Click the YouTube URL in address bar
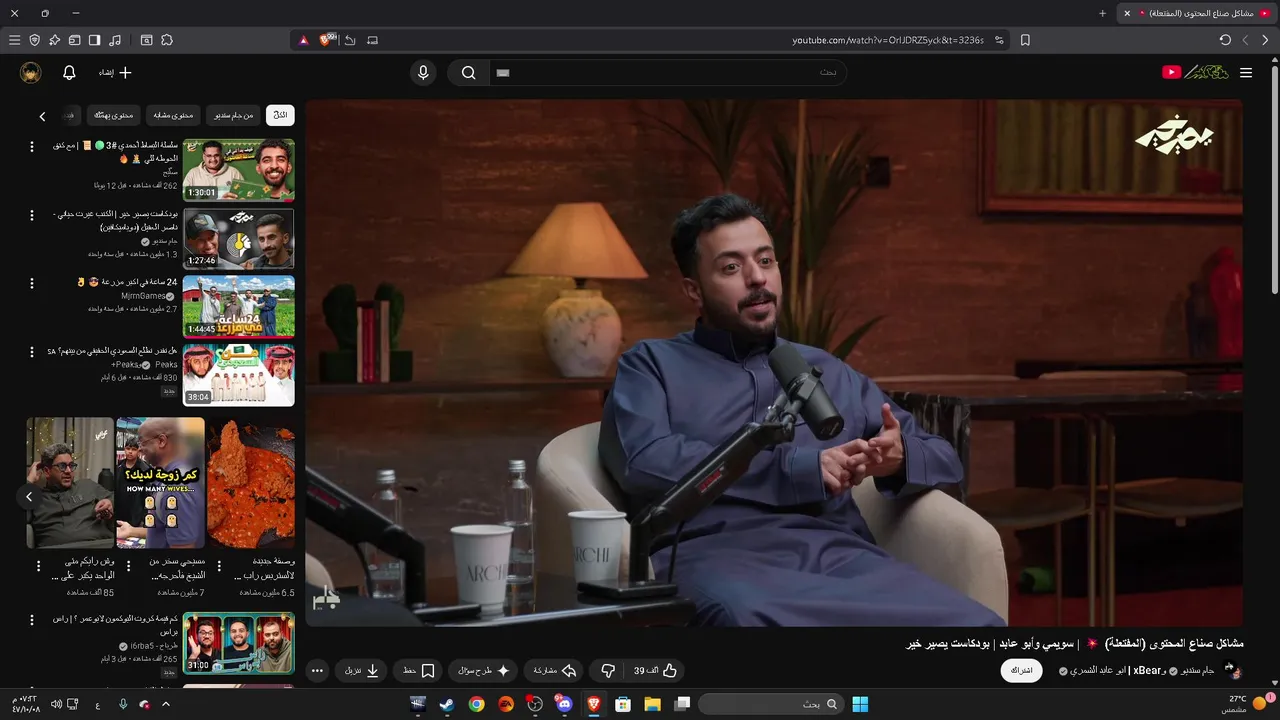Screen dimensions: 1280x720 point(888,40)
